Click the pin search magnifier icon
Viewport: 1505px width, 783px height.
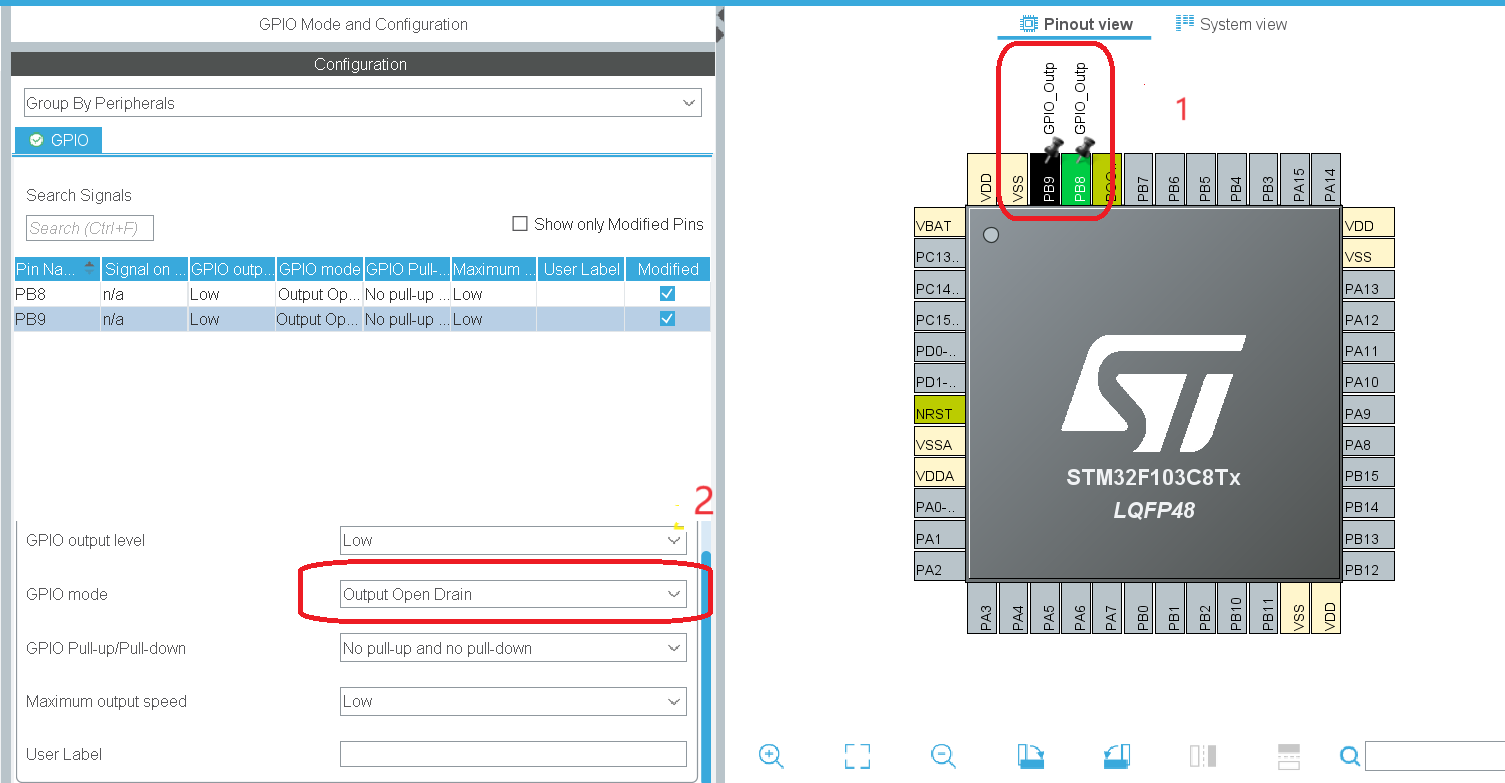(1349, 757)
